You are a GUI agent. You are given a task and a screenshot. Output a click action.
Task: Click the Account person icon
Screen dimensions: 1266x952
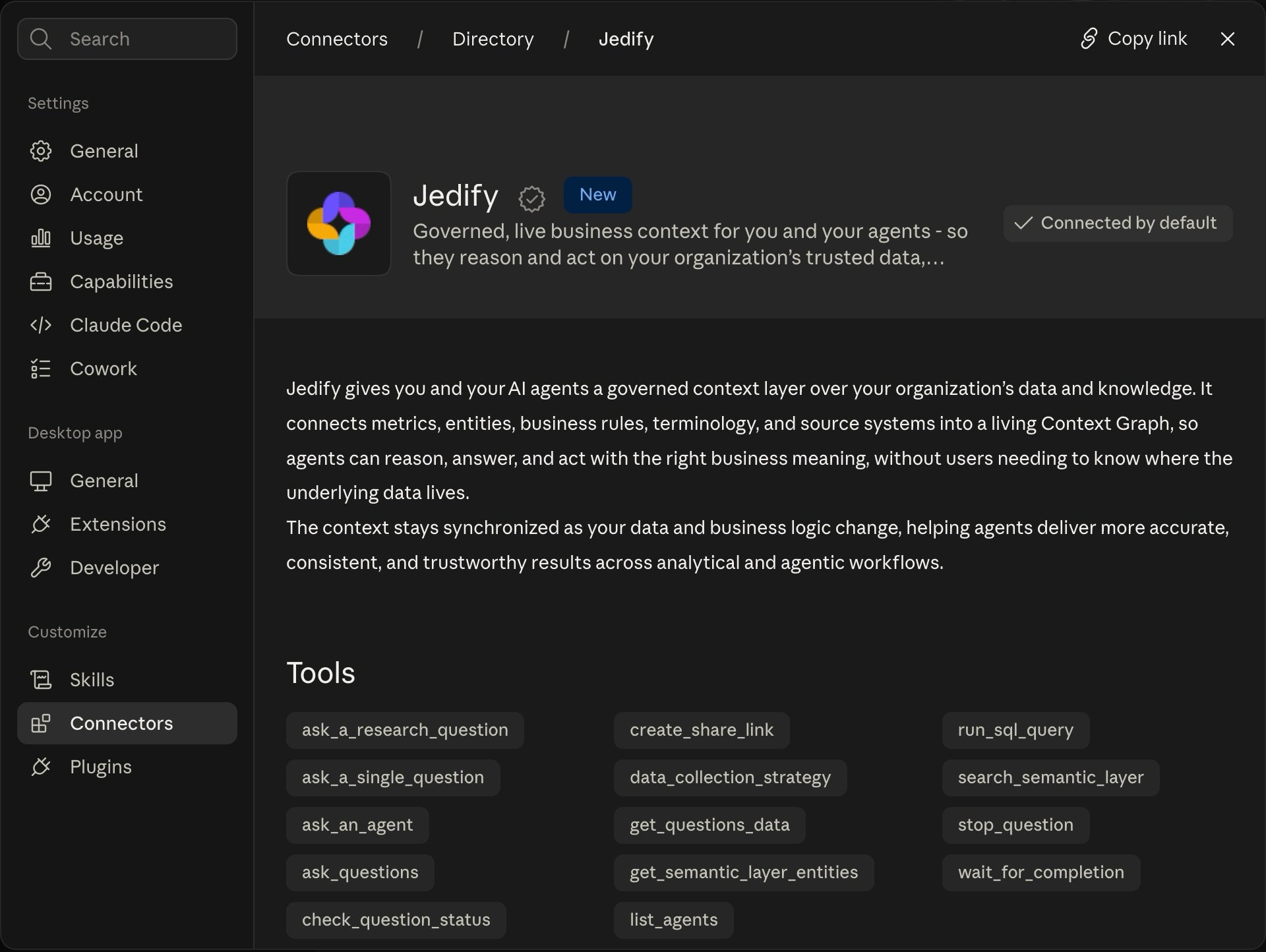click(41, 194)
